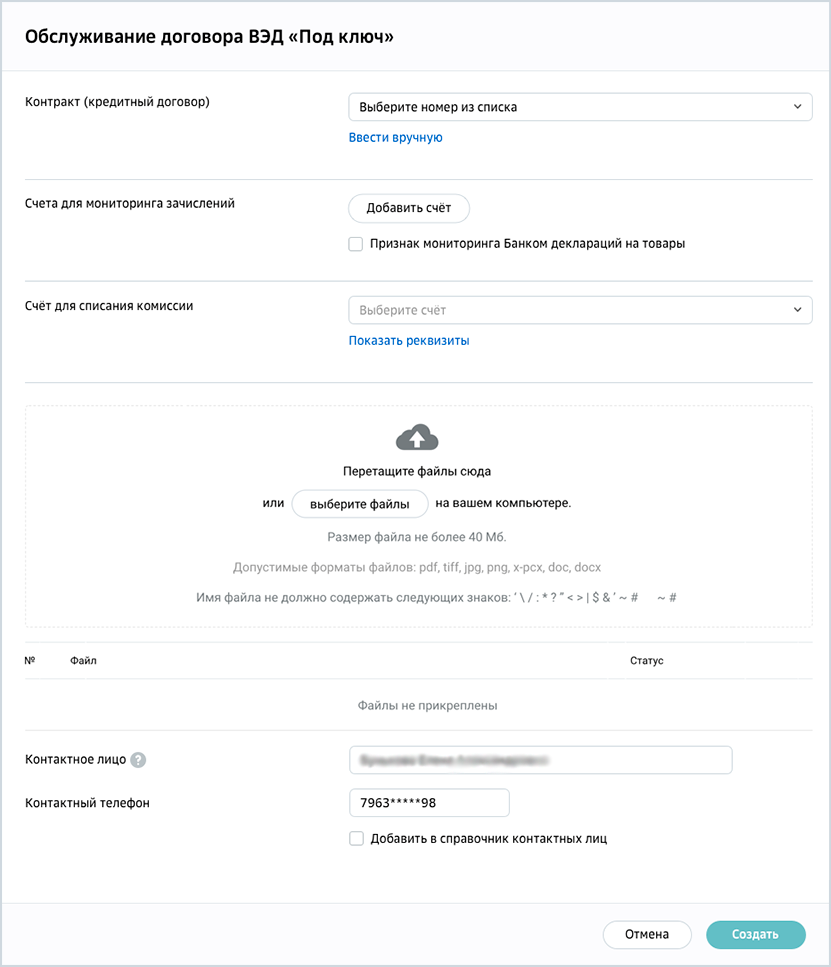The image size is (831, 967).
Task: Click the выберите файлы button
Action: click(360, 504)
